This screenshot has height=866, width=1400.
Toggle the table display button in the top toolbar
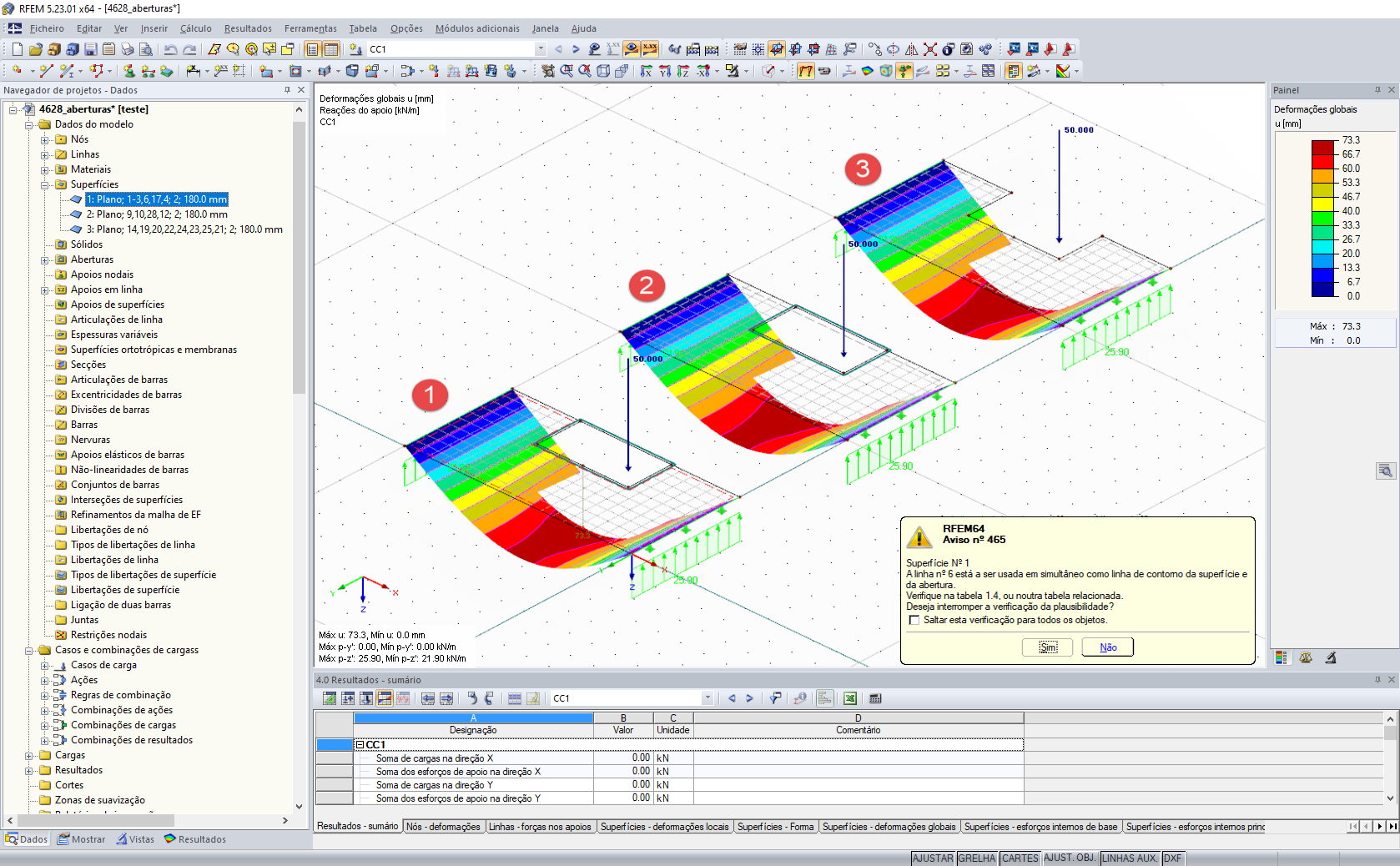click(331, 49)
